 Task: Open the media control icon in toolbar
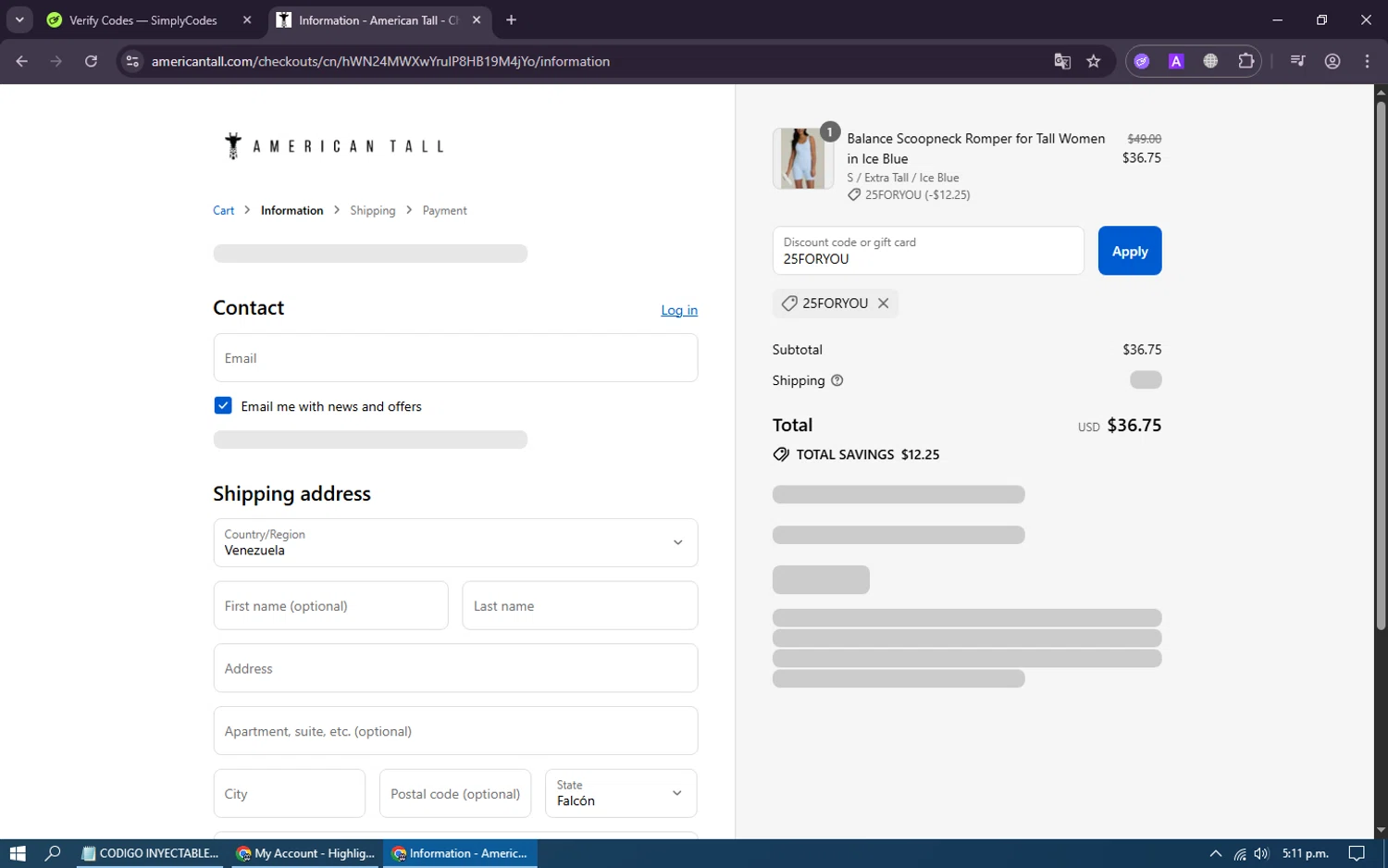[1297, 61]
